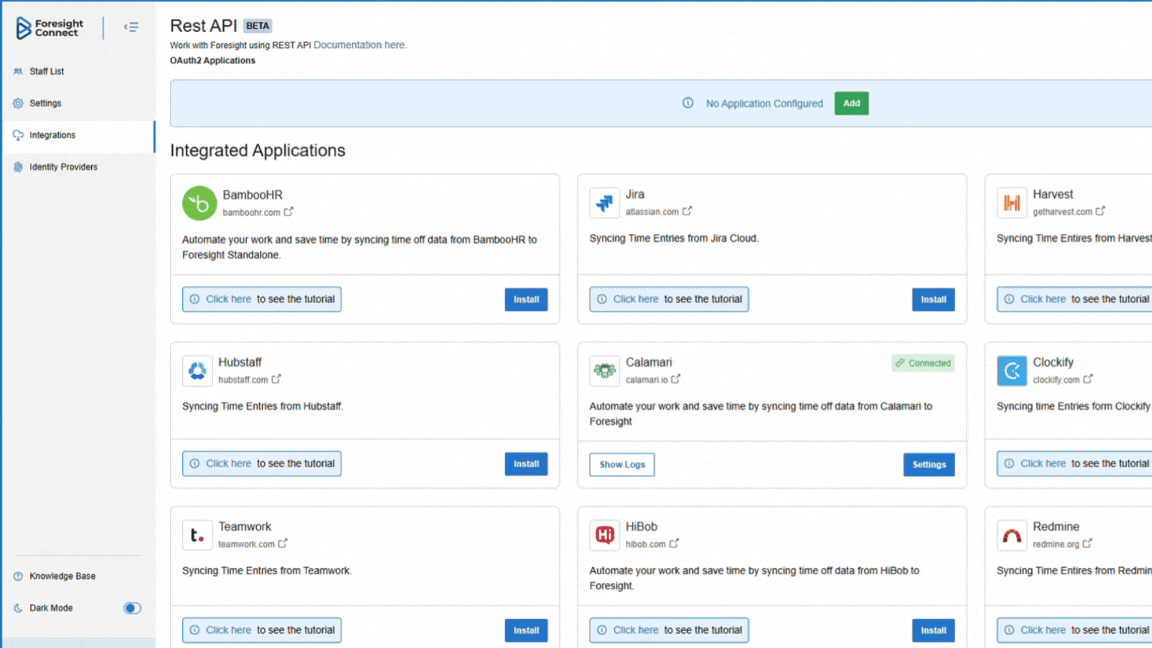Open the REST API Documentation here link

359,45
